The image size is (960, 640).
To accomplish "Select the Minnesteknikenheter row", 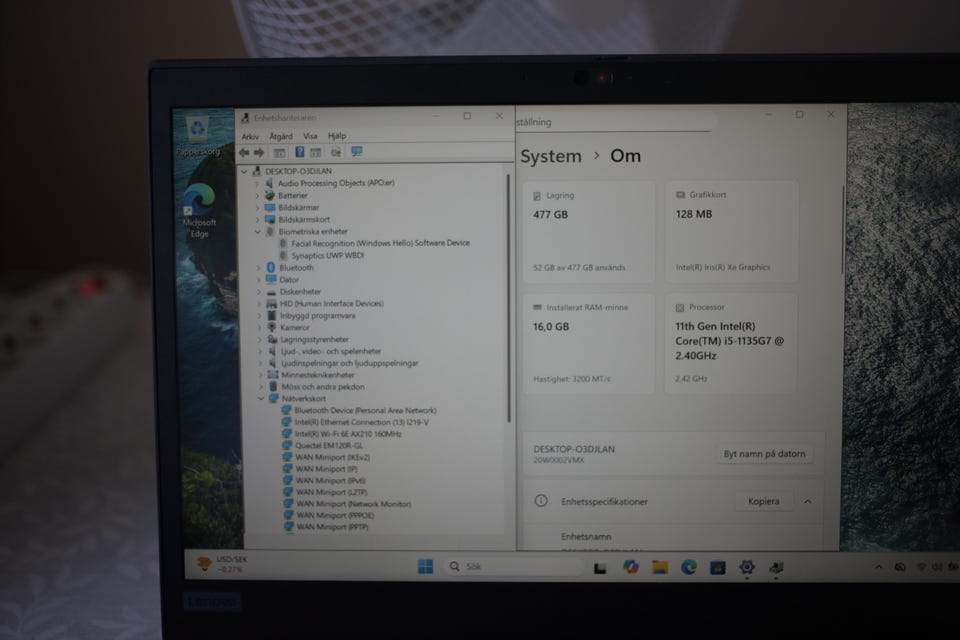I will tap(318, 375).
